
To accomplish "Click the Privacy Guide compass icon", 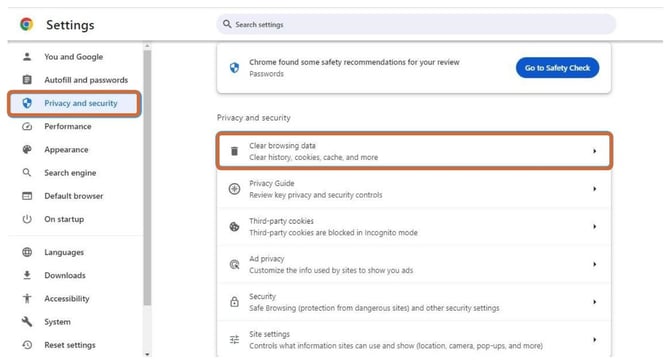I will [x=234, y=188].
